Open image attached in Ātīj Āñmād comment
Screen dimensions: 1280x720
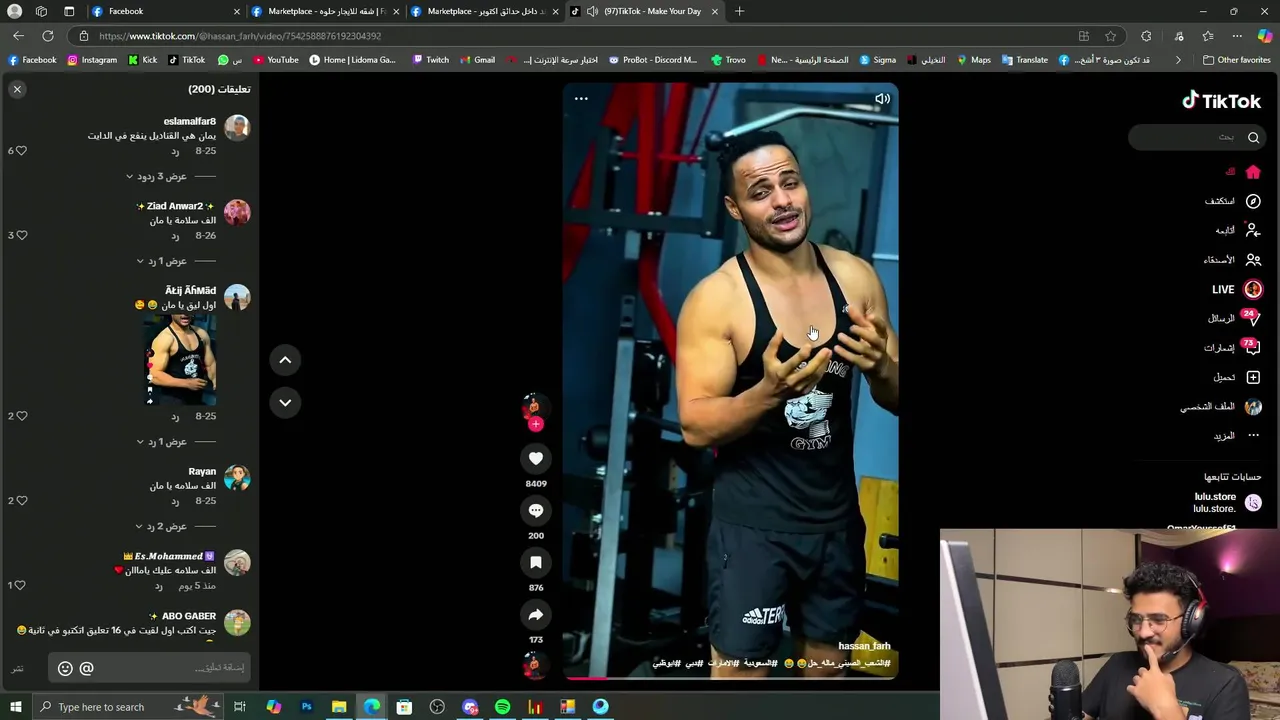coord(180,360)
